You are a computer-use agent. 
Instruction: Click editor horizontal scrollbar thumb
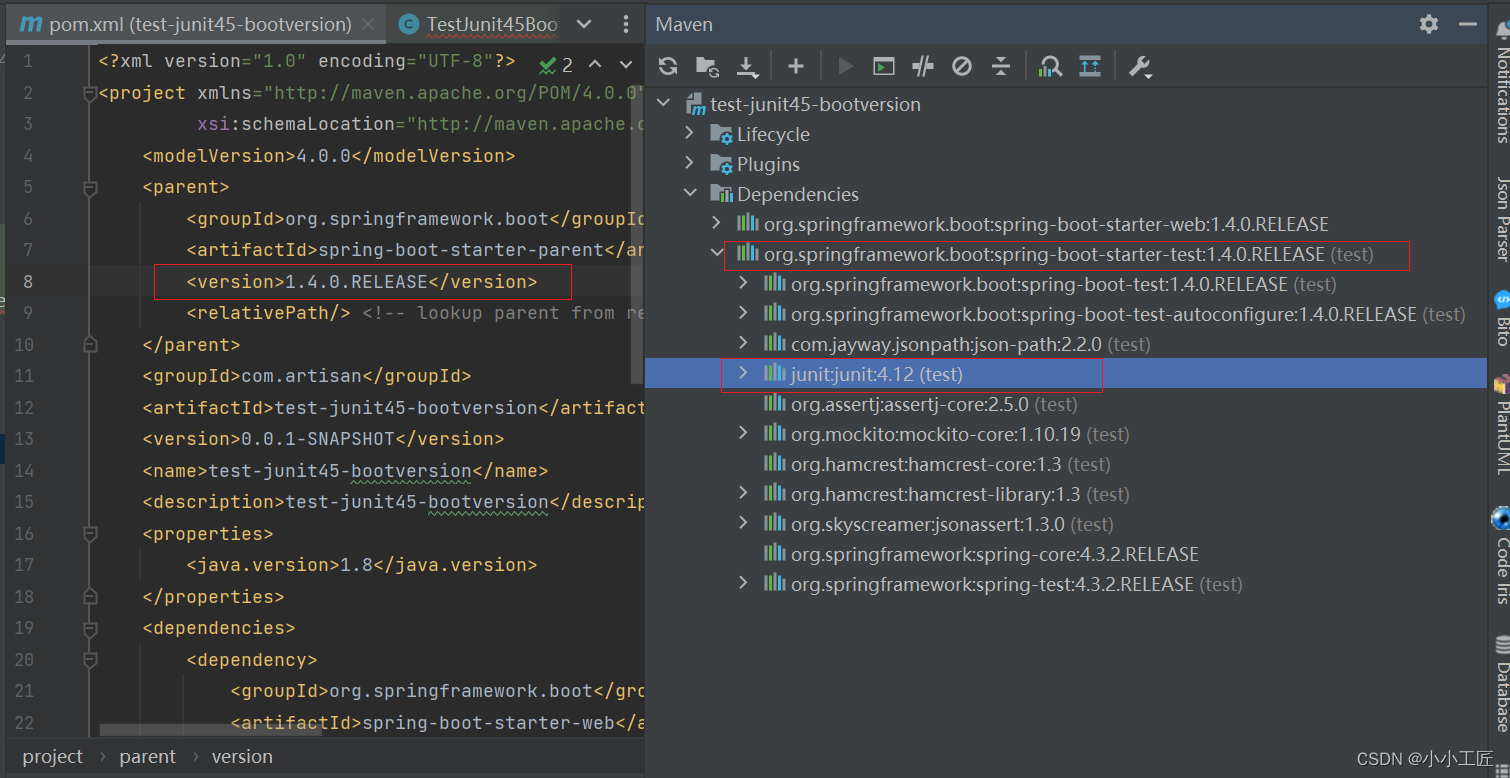coord(211,730)
